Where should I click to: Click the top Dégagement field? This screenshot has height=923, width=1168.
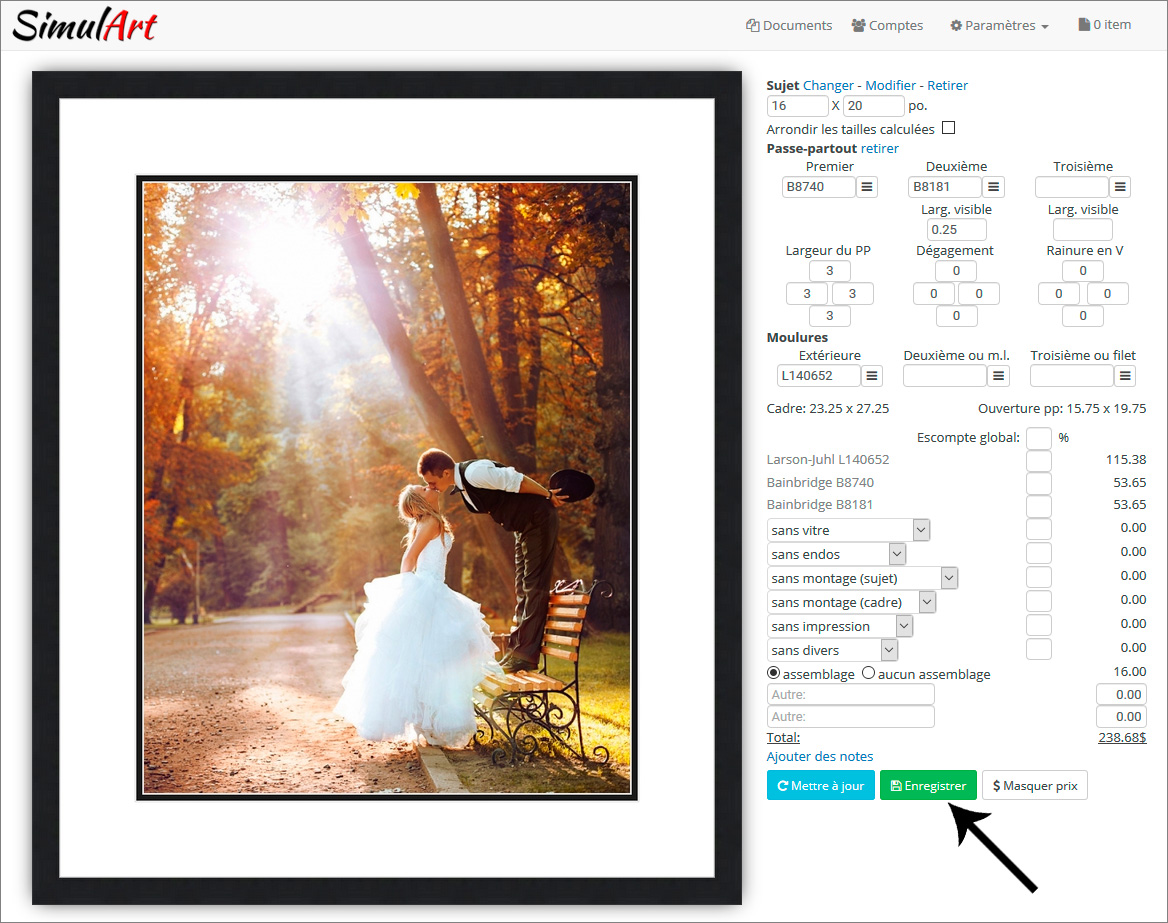(956, 271)
